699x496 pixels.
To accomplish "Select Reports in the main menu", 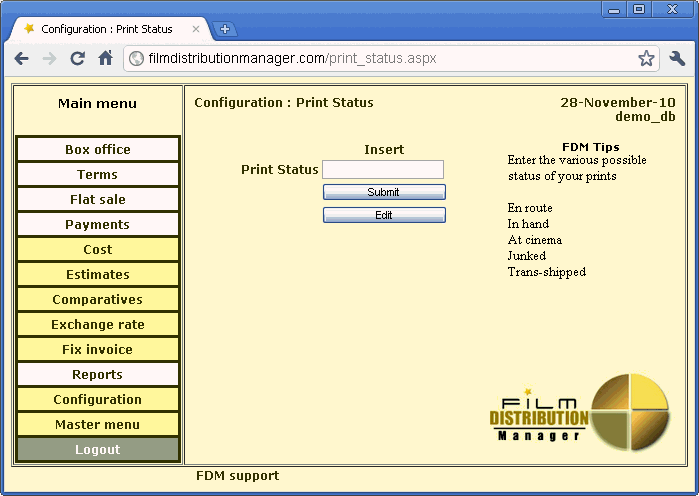I will 98,375.
